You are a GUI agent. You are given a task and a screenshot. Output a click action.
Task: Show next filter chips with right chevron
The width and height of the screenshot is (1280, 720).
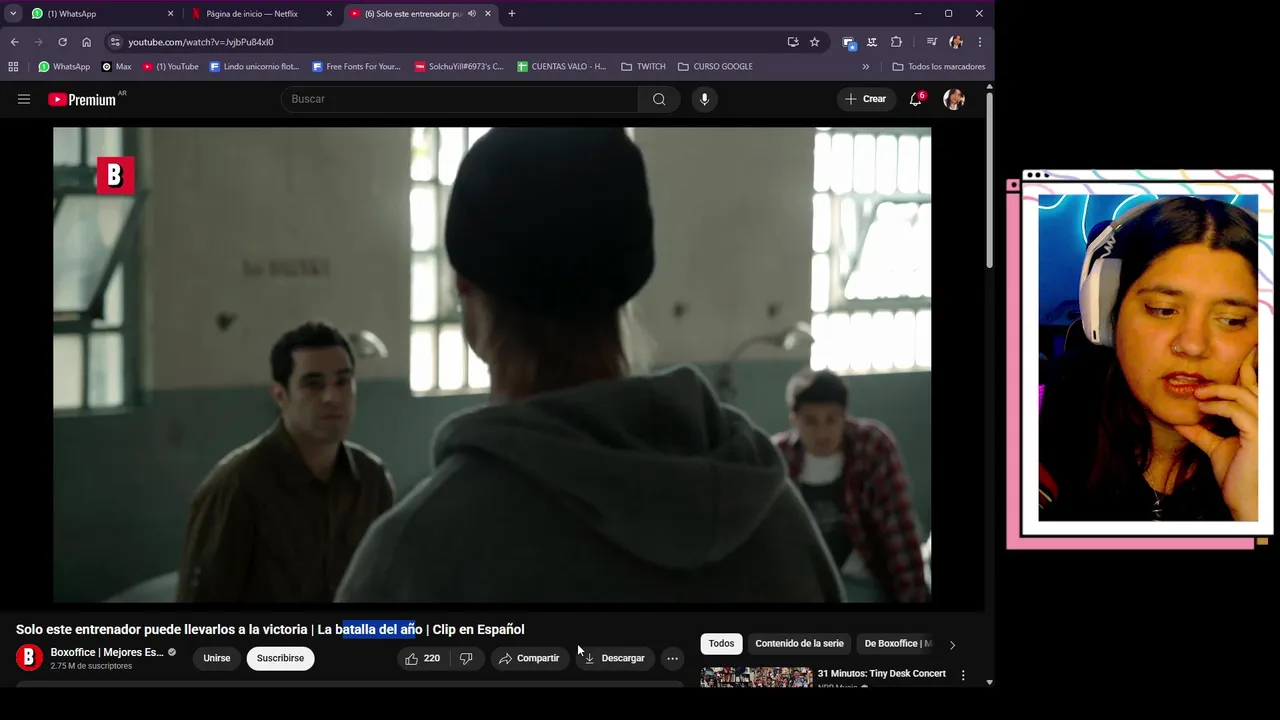(x=952, y=645)
